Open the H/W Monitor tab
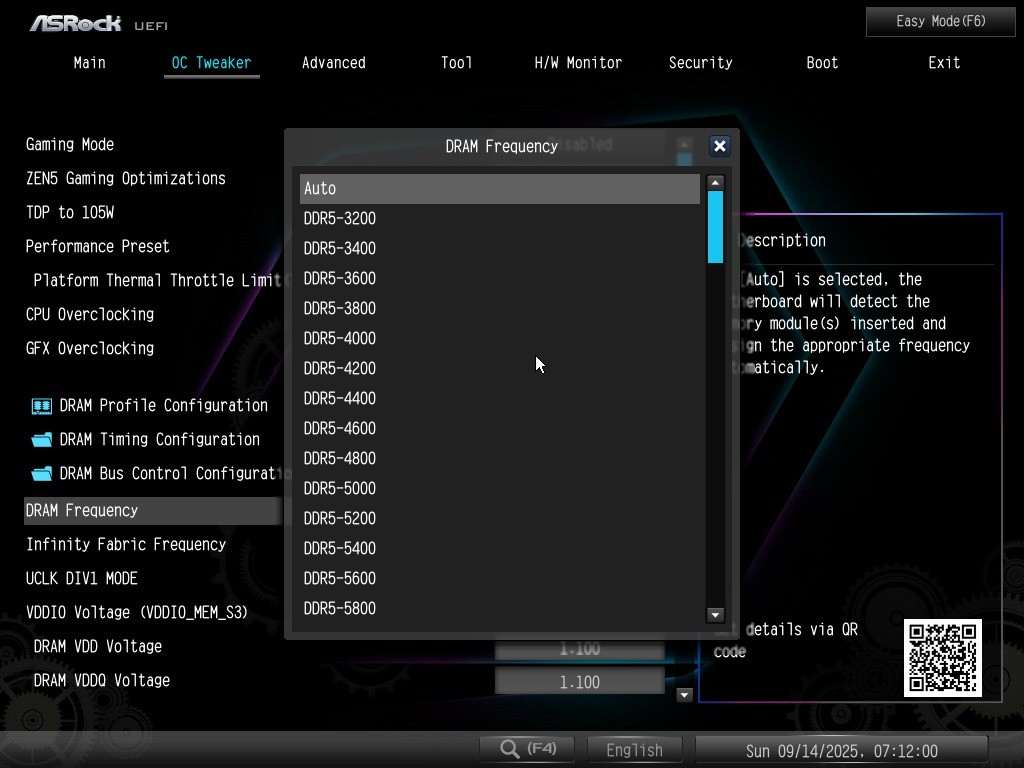Screen dimensions: 1024x768 (578, 63)
